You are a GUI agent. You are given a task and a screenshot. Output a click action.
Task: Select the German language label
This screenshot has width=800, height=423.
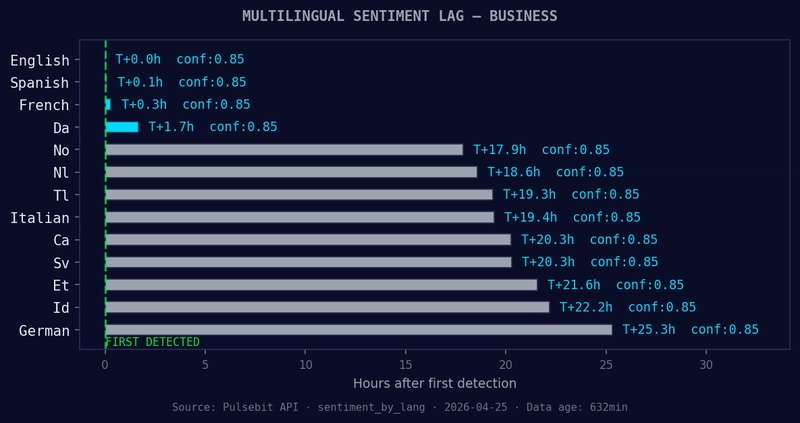44,331
